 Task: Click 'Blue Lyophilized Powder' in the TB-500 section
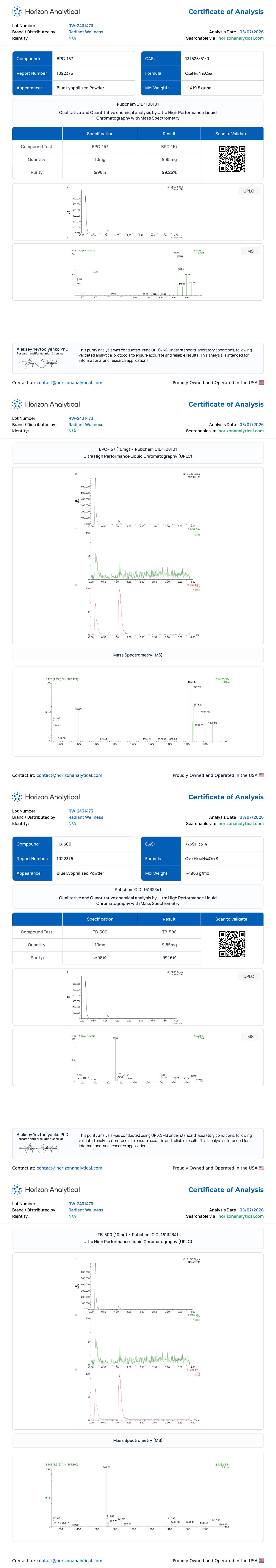pos(80,873)
